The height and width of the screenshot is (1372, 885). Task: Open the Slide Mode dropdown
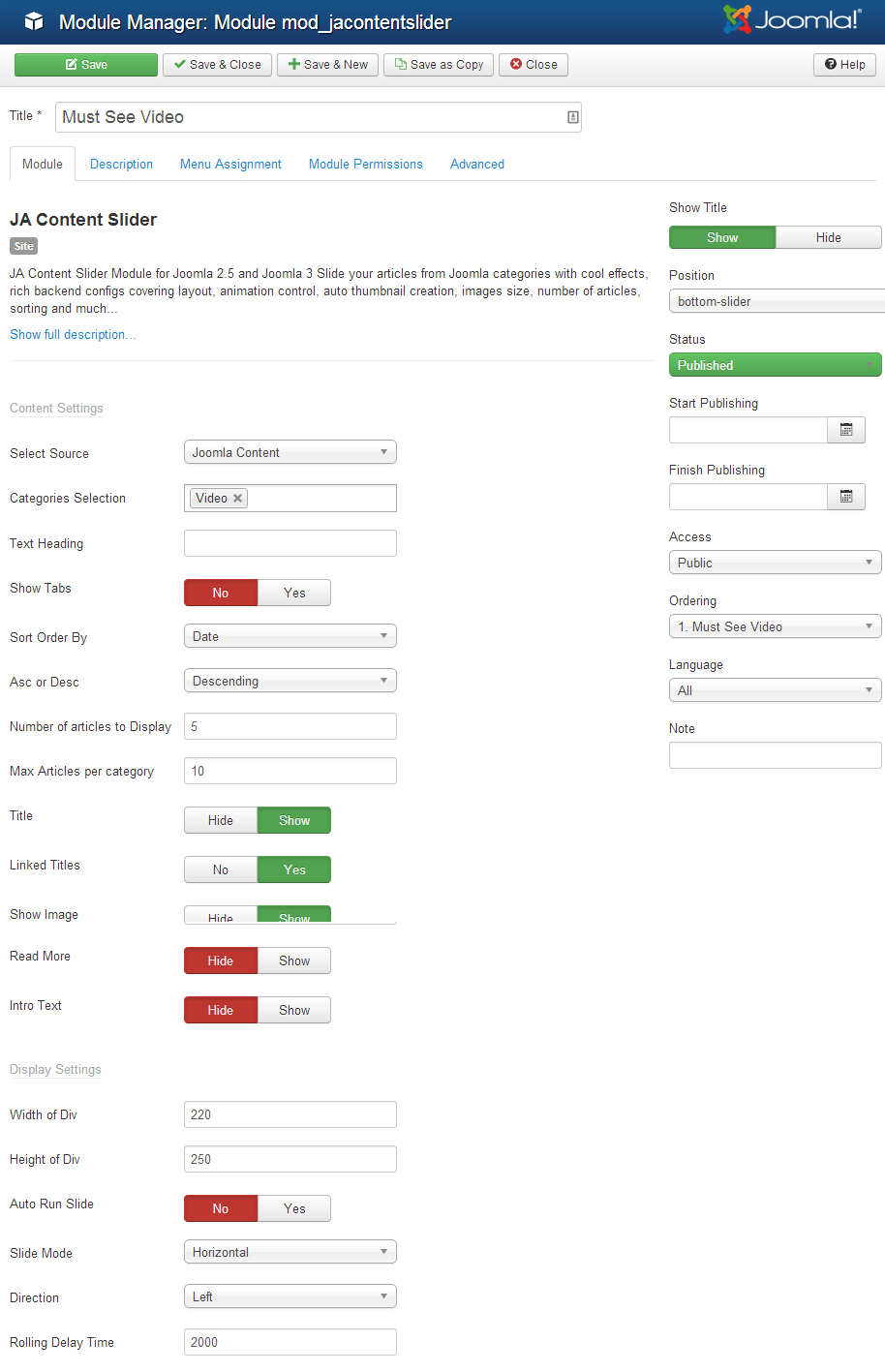290,1252
